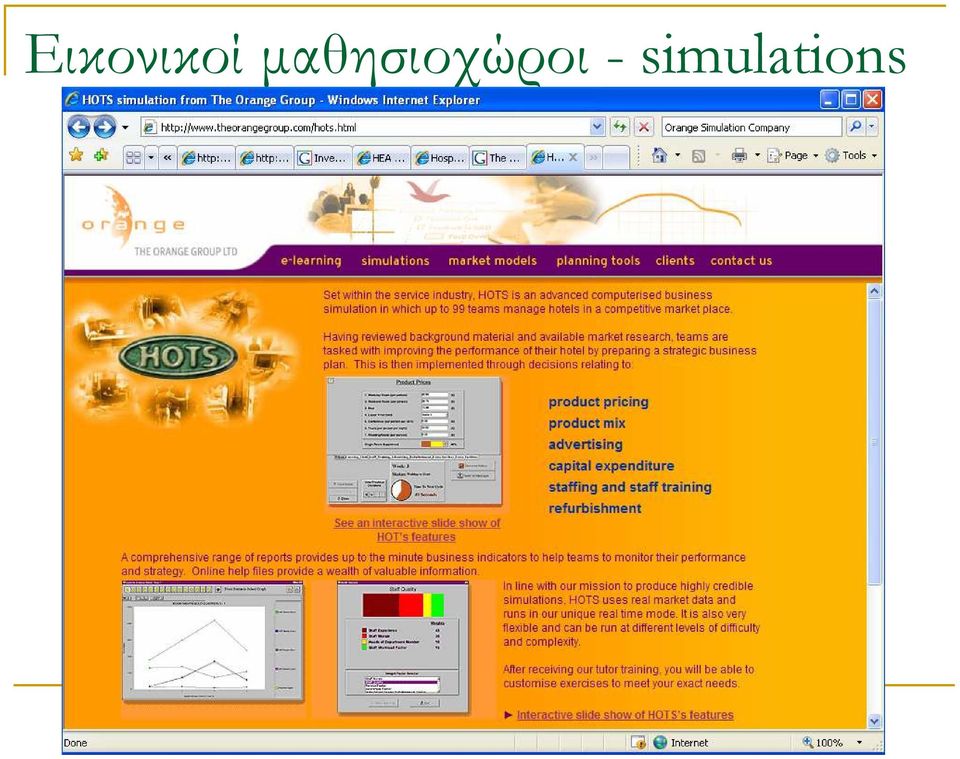
Task: Follow 'Interactive slide show of HOTS's features' link
Action: 624,715
